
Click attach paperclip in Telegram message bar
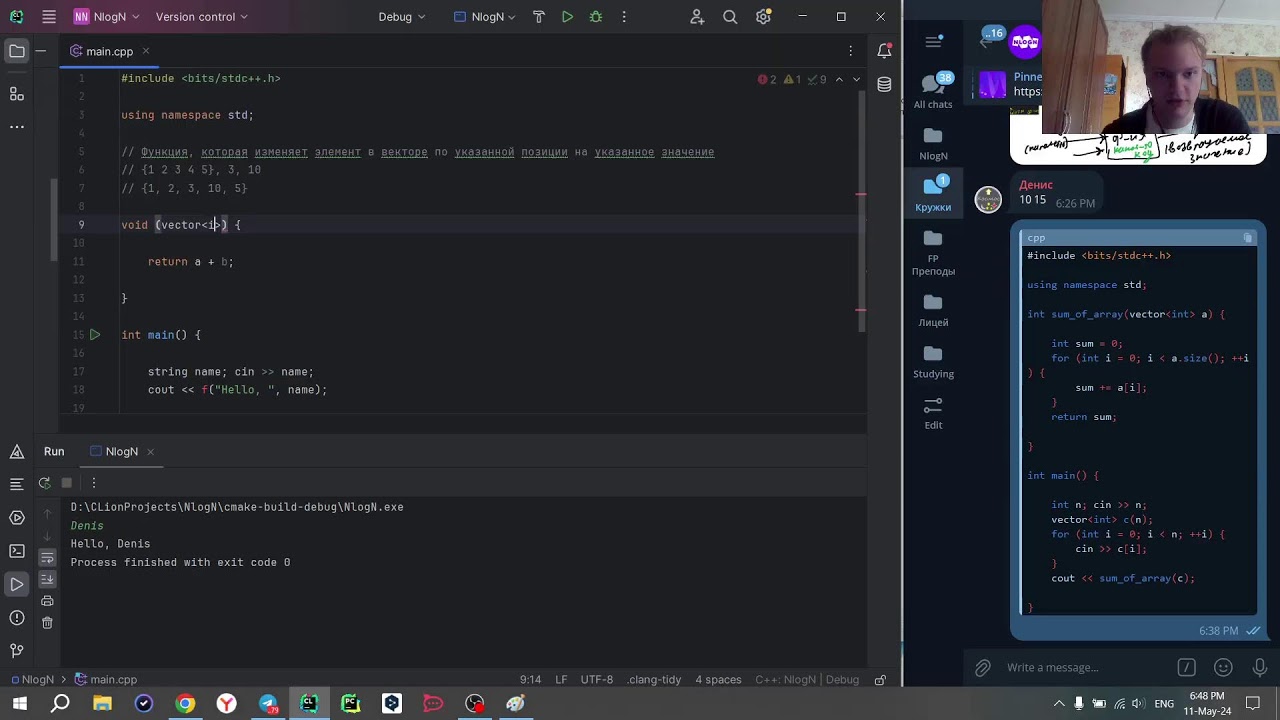coord(983,667)
